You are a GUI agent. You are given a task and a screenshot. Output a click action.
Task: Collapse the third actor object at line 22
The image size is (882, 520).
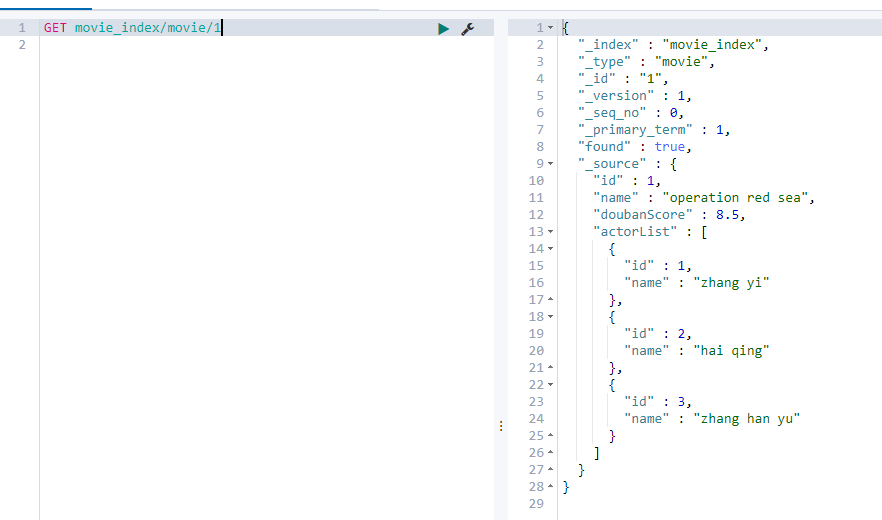pos(551,385)
